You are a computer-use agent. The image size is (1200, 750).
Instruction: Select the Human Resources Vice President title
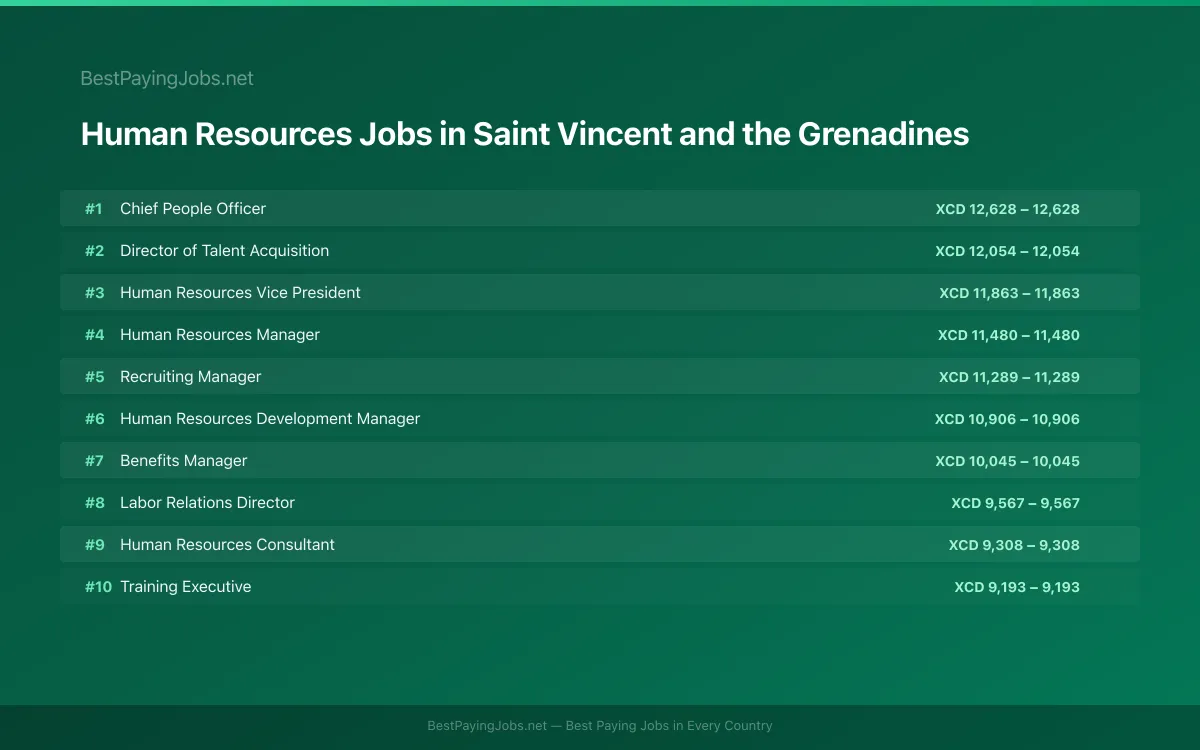tap(240, 293)
